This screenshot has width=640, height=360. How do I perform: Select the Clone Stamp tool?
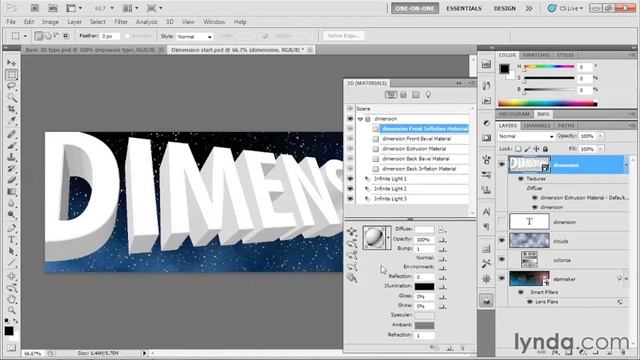click(x=11, y=157)
